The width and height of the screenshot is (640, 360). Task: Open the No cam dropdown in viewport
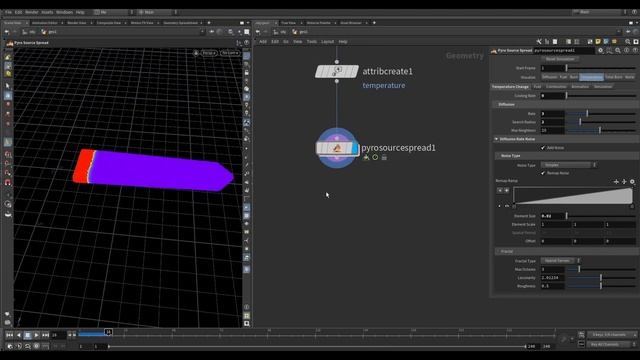(x=230, y=53)
